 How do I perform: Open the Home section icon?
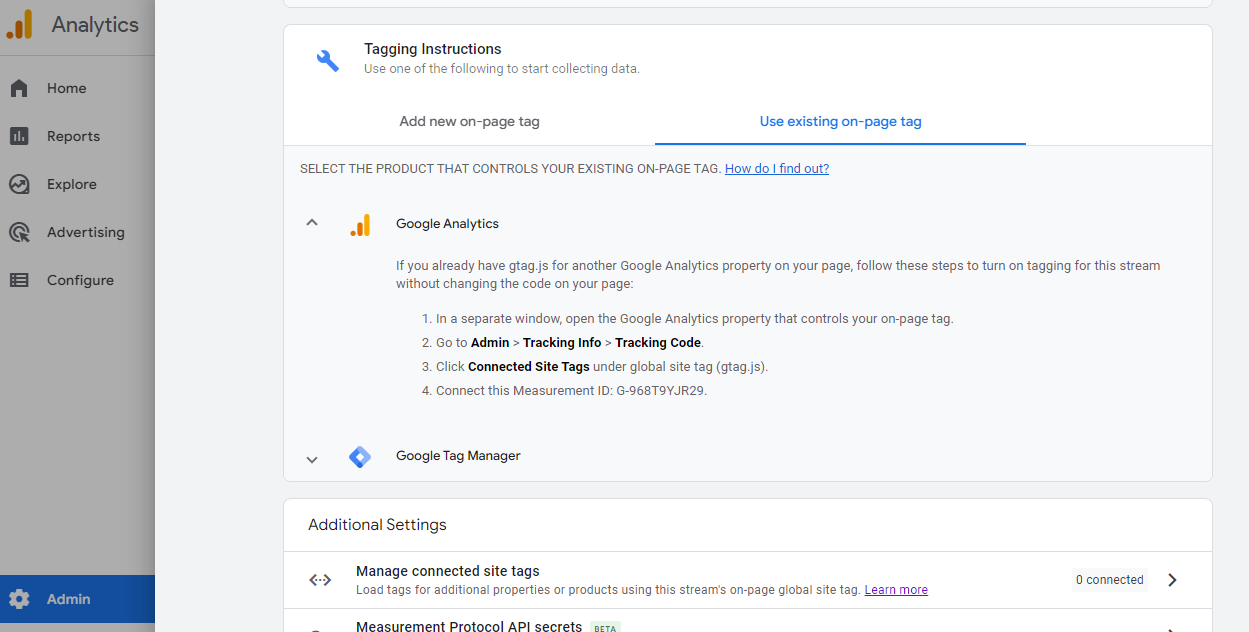click(19, 88)
